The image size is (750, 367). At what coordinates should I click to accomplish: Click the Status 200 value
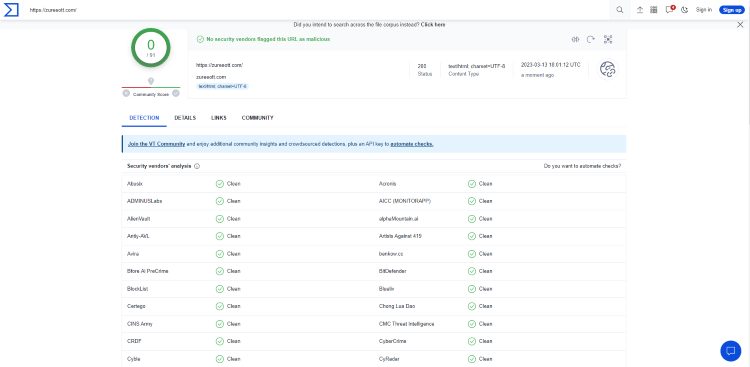pyautogui.click(x=422, y=66)
